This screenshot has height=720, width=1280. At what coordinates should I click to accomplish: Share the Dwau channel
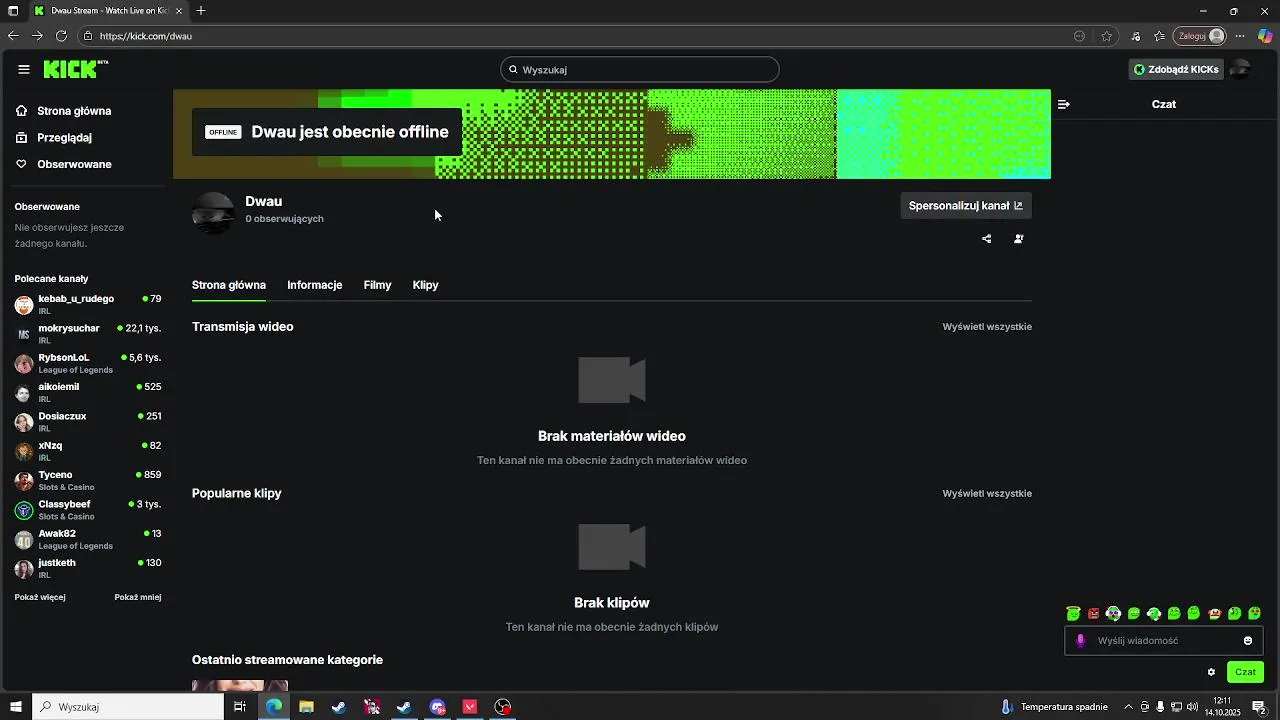click(987, 239)
